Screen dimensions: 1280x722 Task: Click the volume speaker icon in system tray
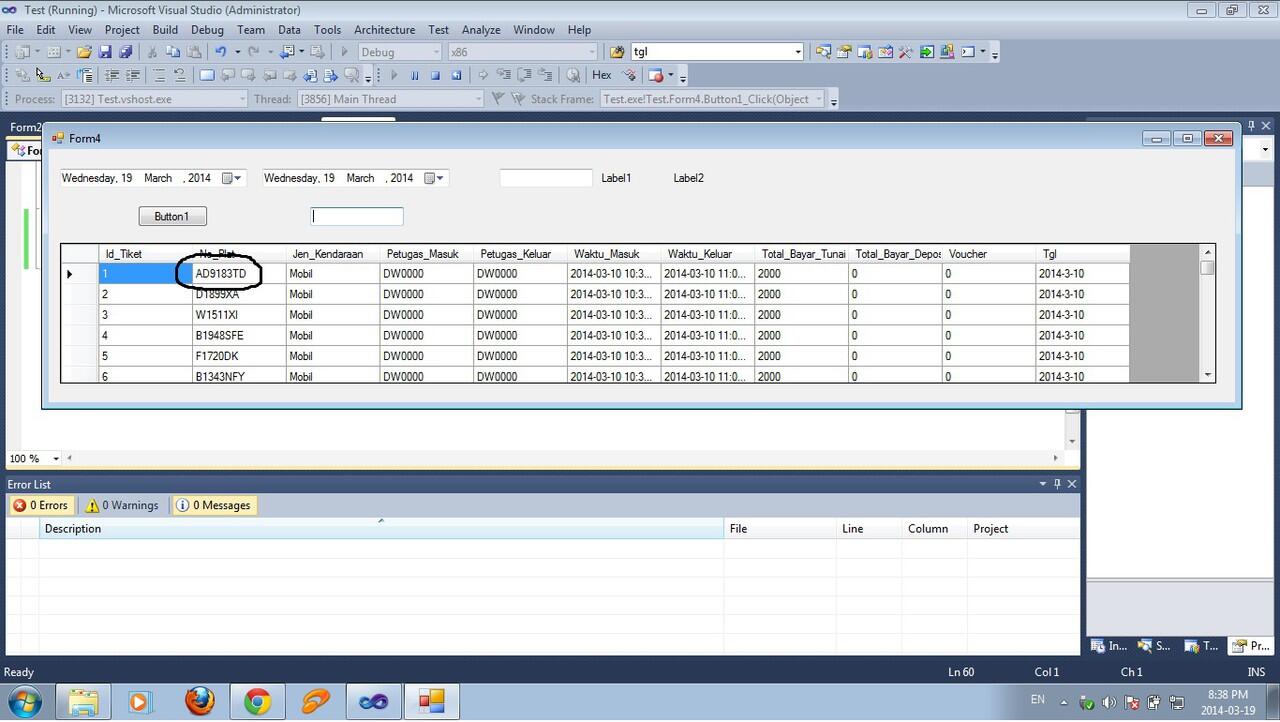tap(1109, 702)
